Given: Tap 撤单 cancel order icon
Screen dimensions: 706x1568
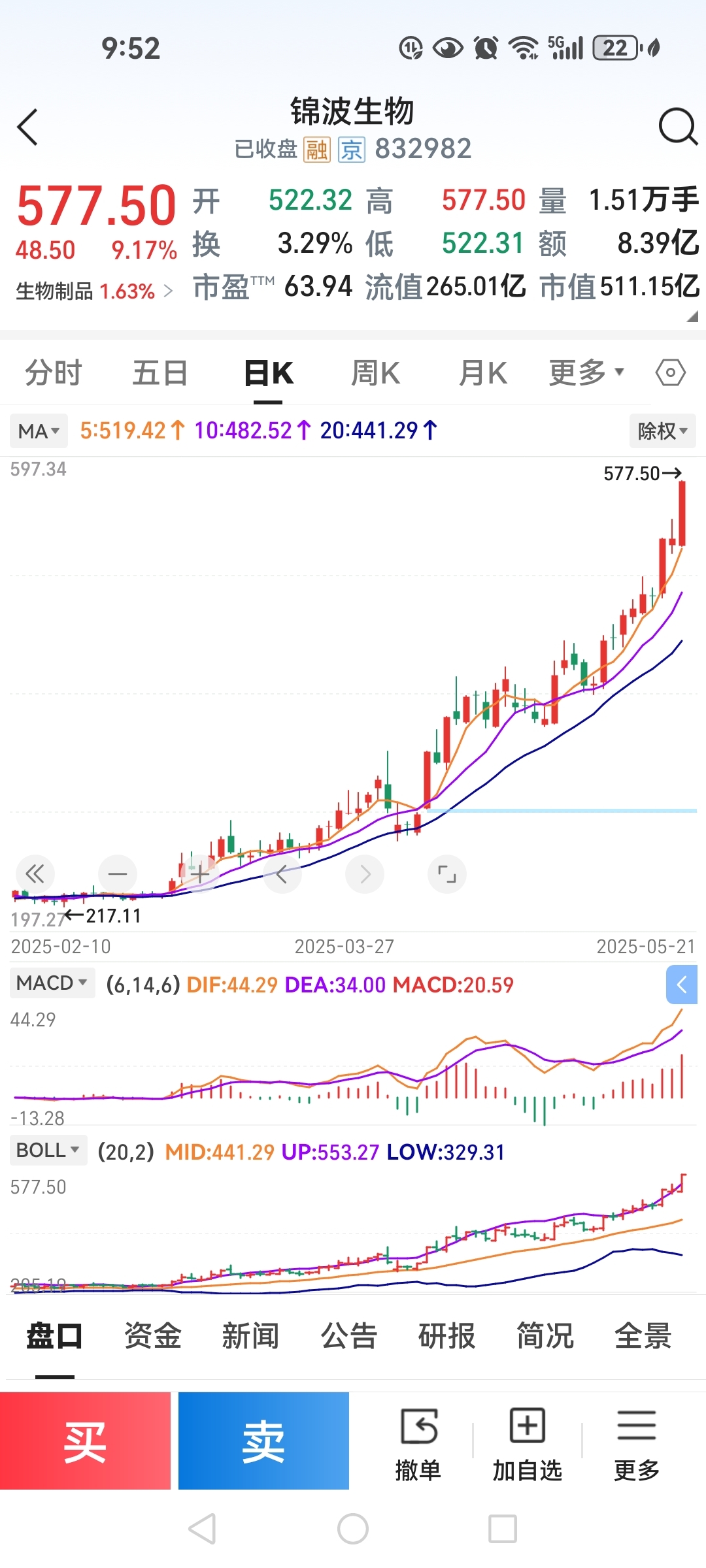Looking at the screenshot, I should (x=418, y=1445).
